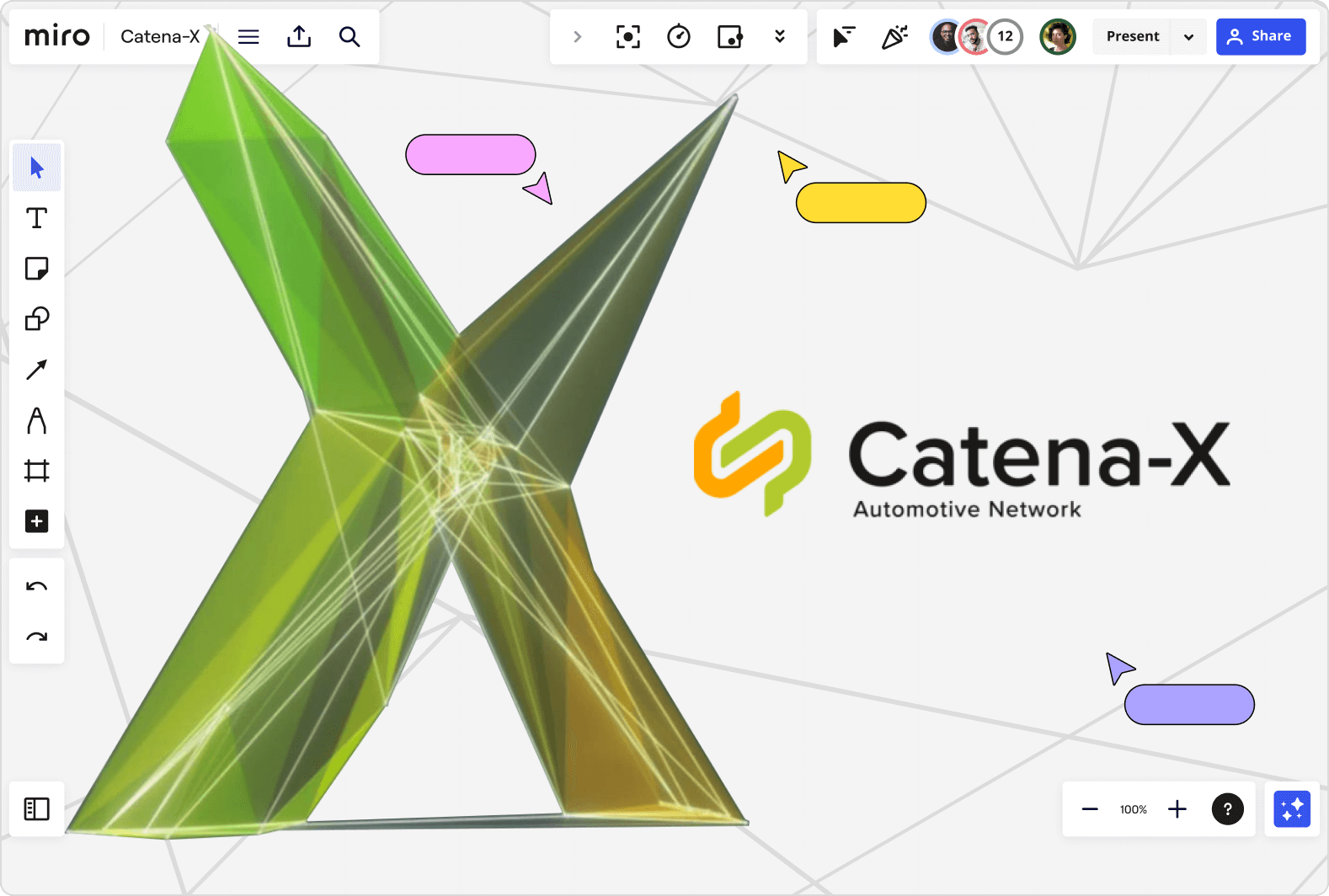Viewport: 1329px width, 896px height.
Task: Select the Text tool
Action: (36, 218)
